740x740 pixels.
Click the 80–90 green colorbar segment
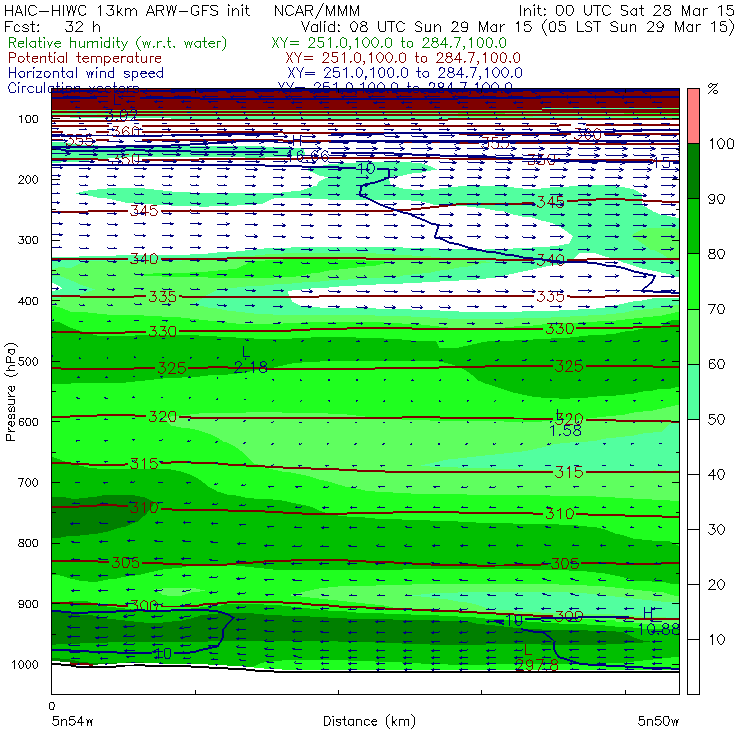pyautogui.click(x=693, y=226)
